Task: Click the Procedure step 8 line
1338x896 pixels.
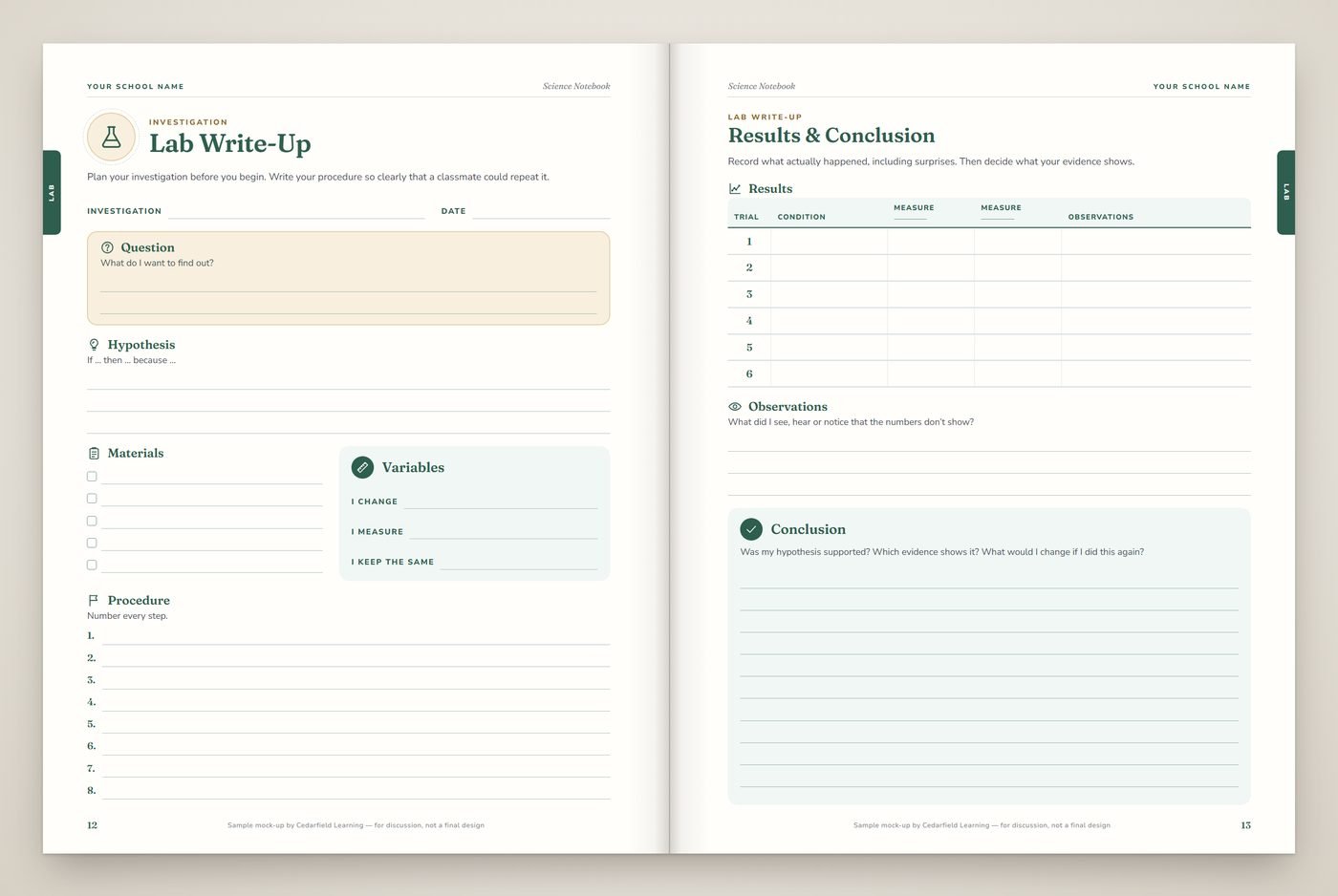Action: [356, 790]
